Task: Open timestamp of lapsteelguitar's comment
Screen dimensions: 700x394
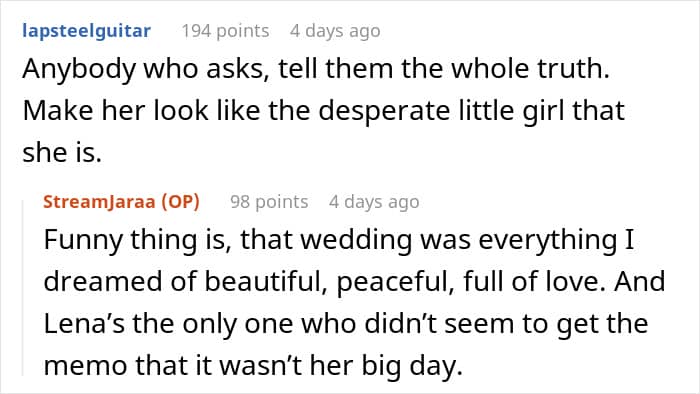Action: coord(335,31)
